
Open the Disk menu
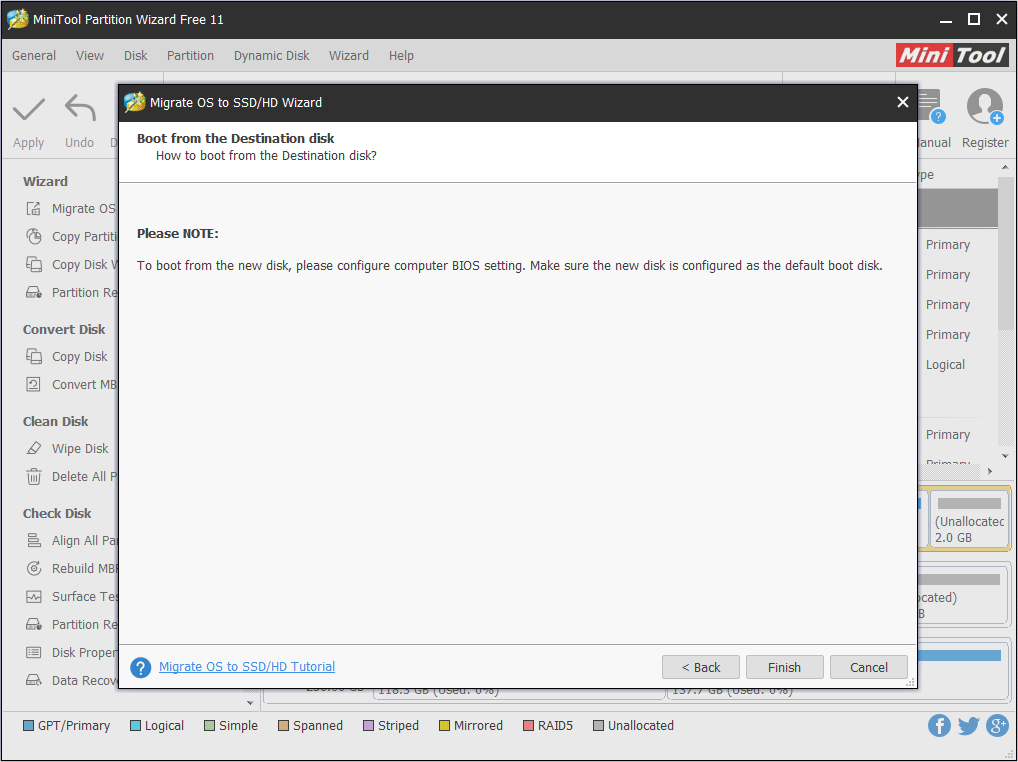(x=136, y=56)
